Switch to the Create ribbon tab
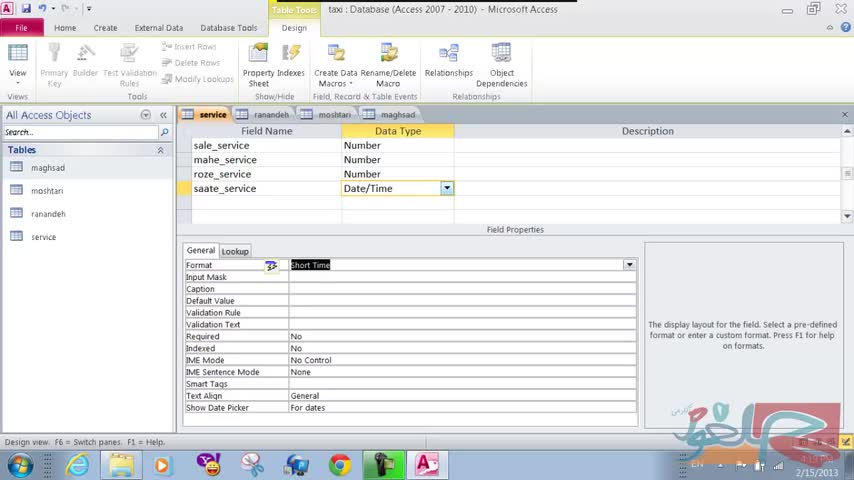 pos(105,28)
